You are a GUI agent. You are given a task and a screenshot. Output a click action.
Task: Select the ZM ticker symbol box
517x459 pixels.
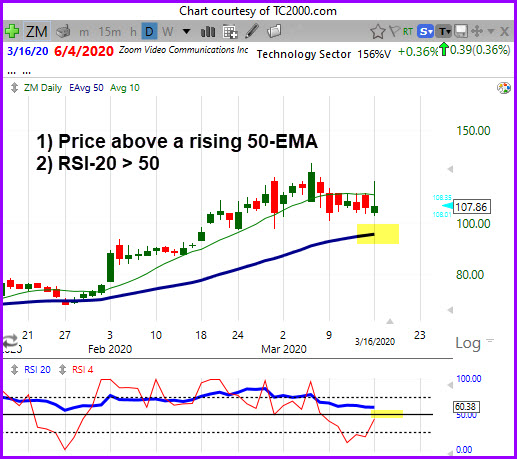point(37,32)
